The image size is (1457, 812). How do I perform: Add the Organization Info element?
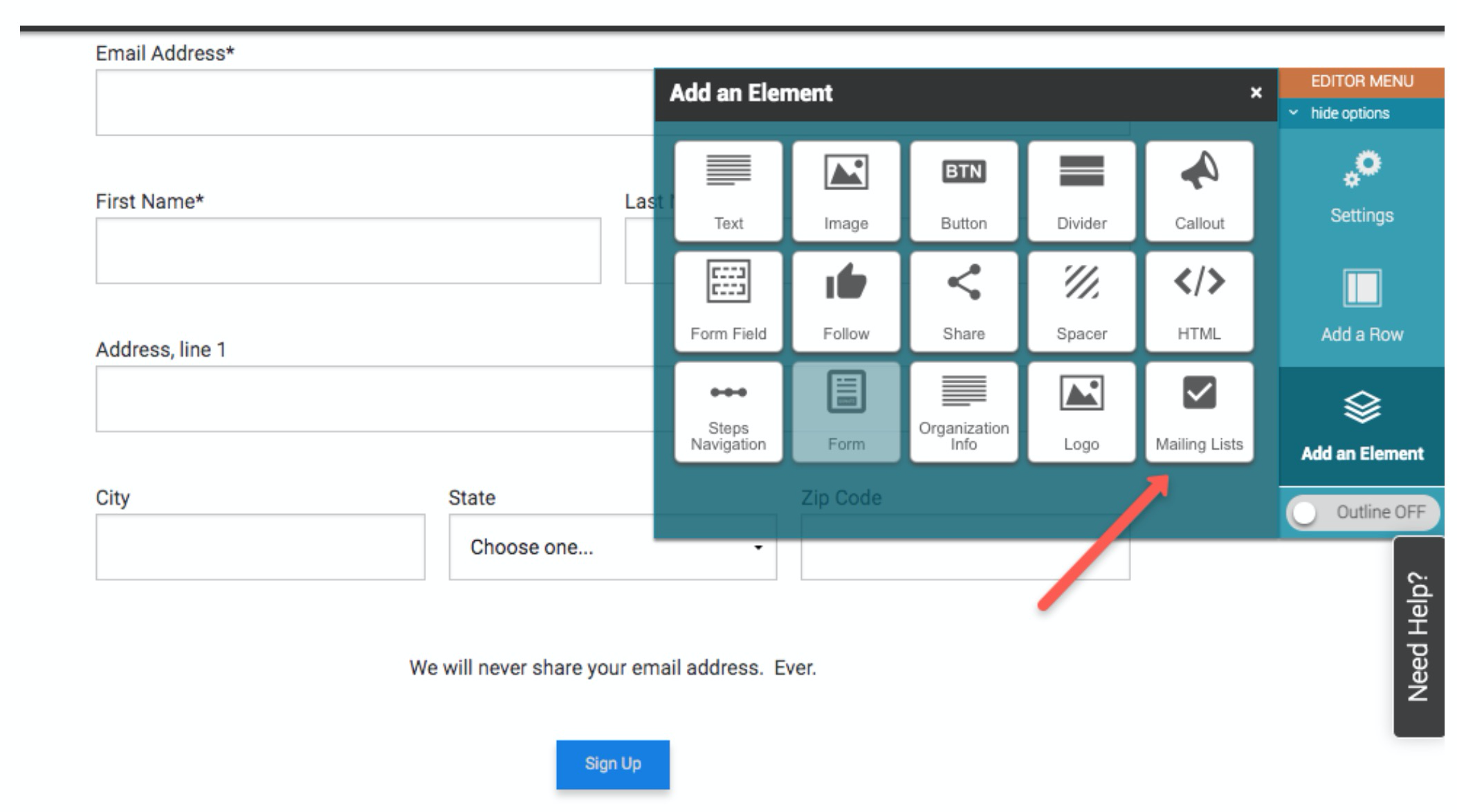coord(963,412)
